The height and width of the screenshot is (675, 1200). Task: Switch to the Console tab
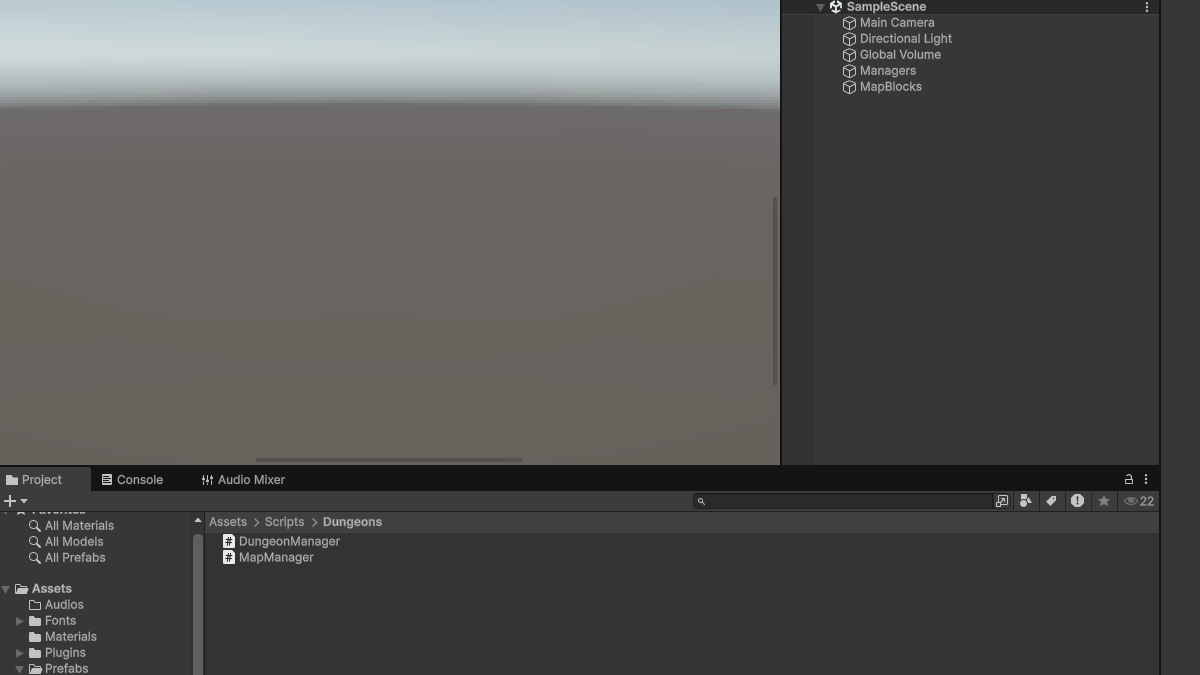(132, 480)
